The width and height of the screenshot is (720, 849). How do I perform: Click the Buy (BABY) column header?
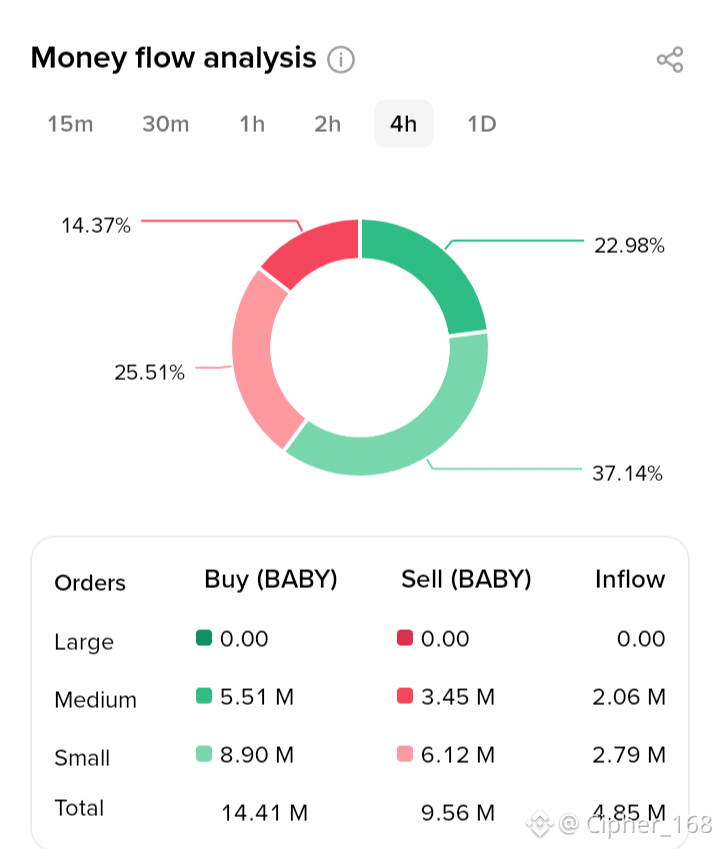[271, 579]
